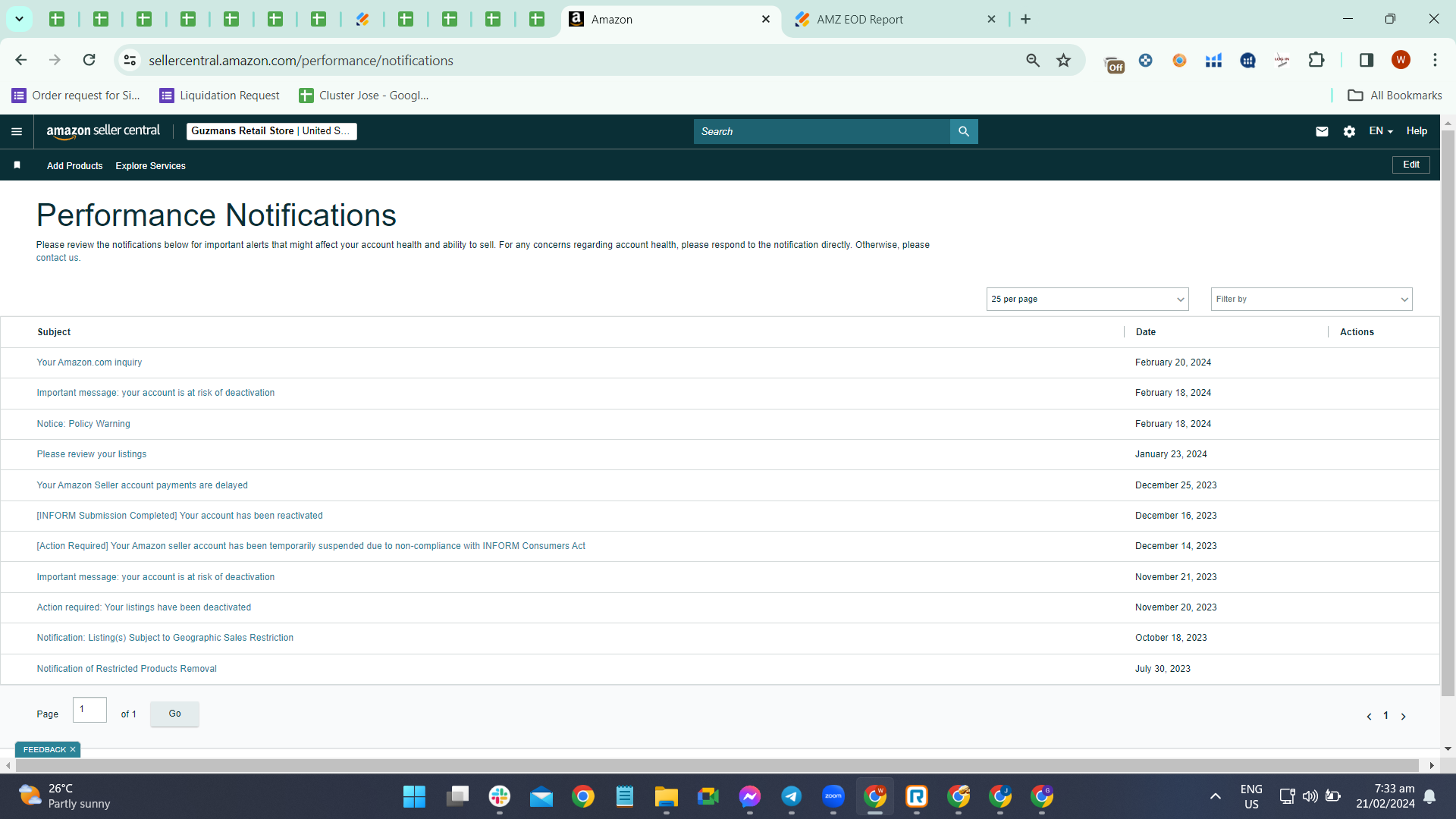The width and height of the screenshot is (1456, 819).
Task: Open the Add Products menu item
Action: click(74, 165)
